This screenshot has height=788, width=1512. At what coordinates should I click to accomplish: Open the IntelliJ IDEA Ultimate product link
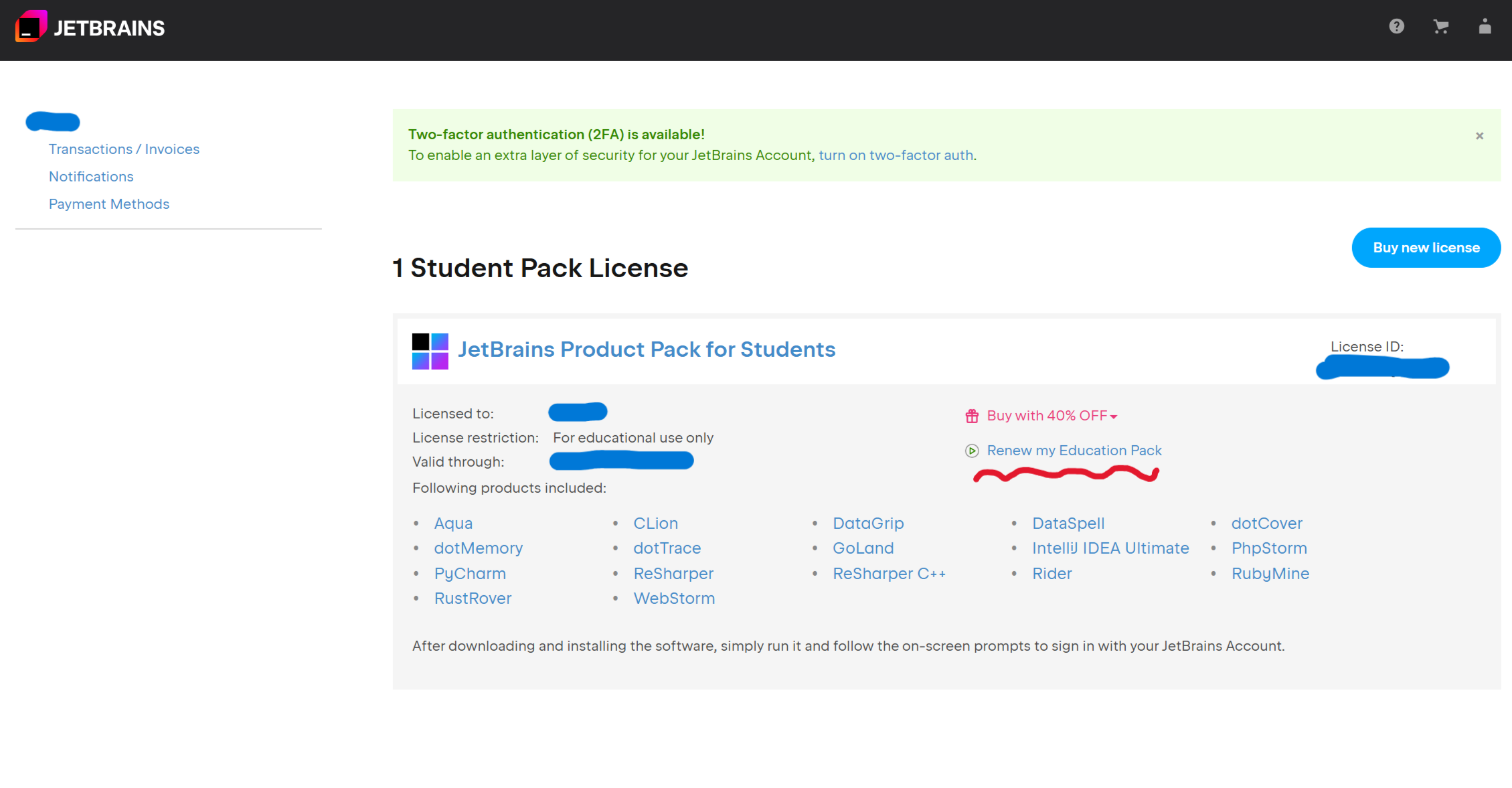[x=1110, y=548]
